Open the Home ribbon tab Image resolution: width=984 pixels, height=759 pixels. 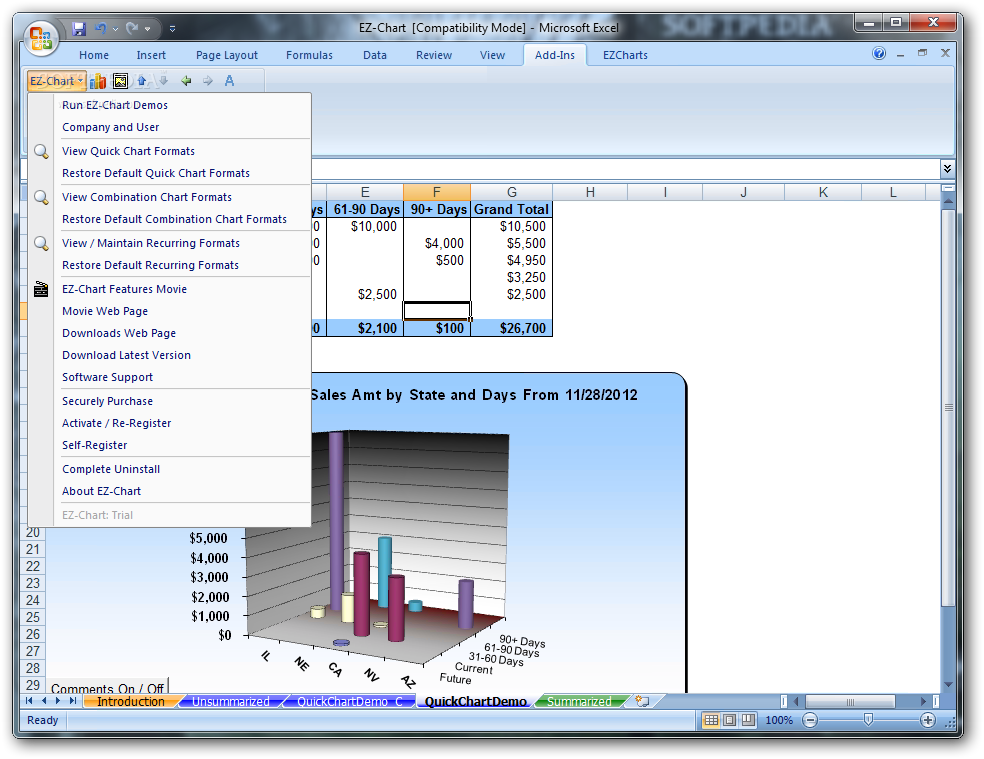click(94, 55)
